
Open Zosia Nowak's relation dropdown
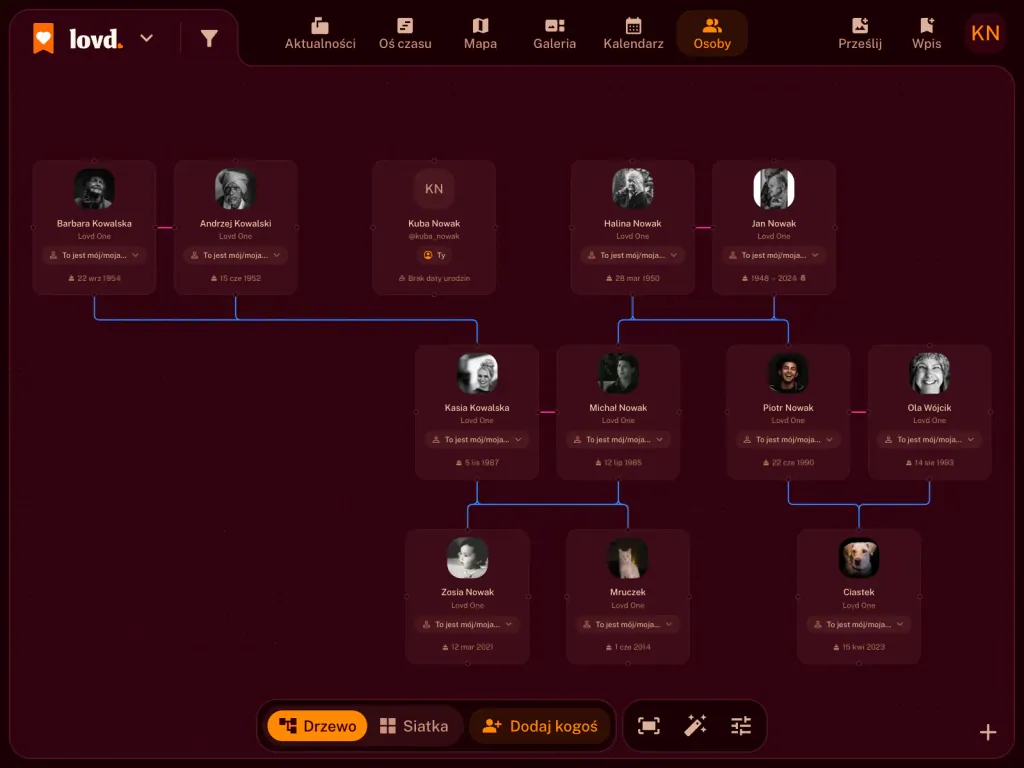pyautogui.click(x=468, y=624)
